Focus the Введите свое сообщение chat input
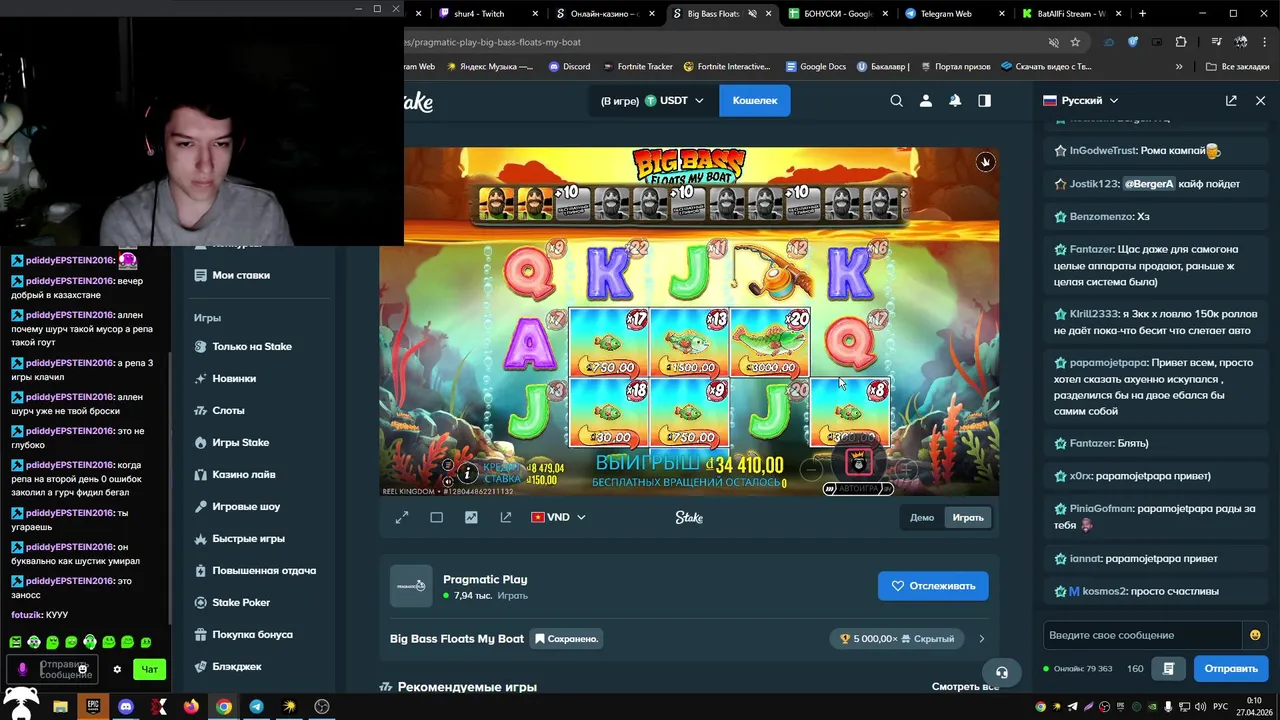The width and height of the screenshot is (1280, 720). 1143,635
